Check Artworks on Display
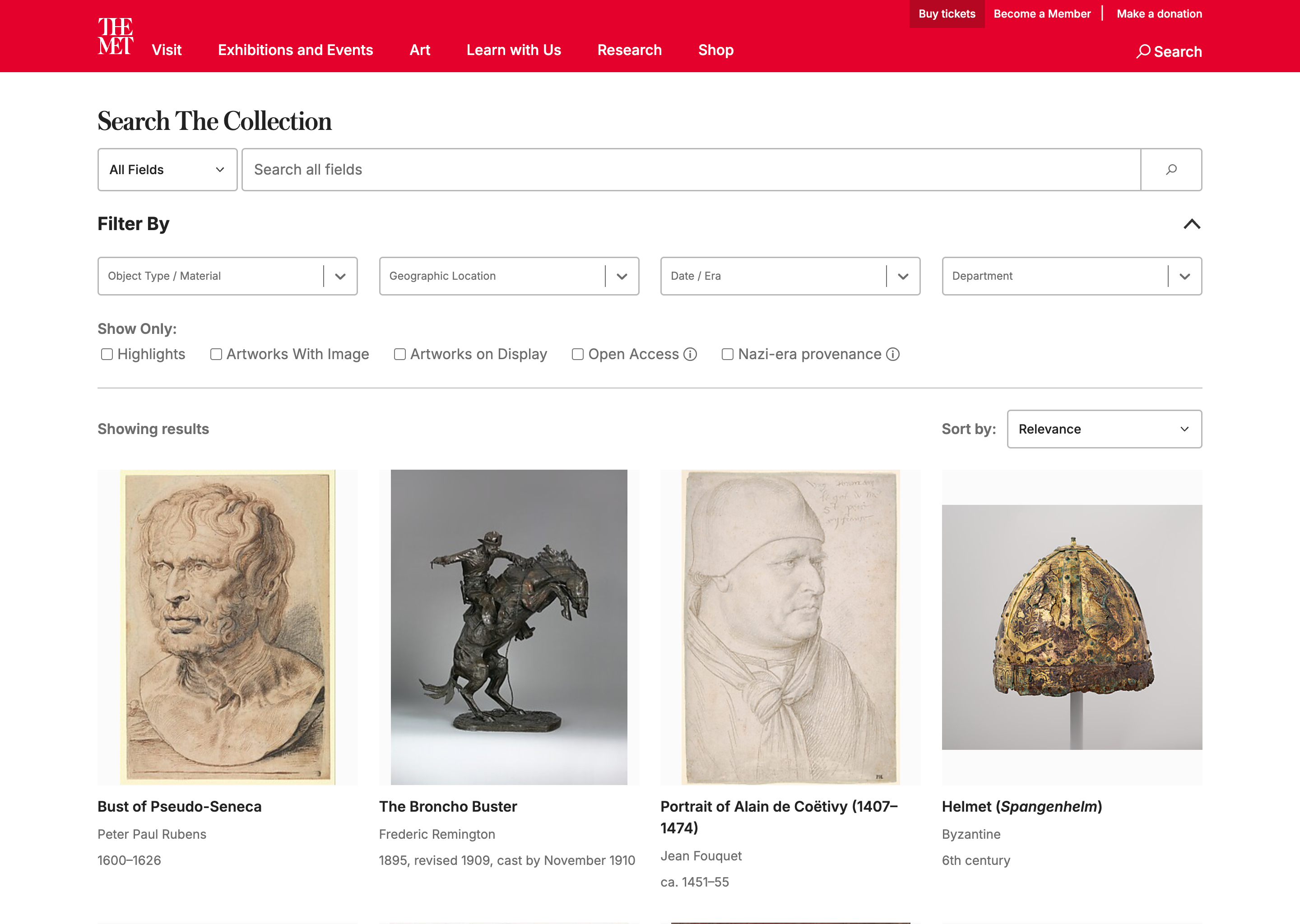Image resolution: width=1300 pixels, height=924 pixels. 400,355
